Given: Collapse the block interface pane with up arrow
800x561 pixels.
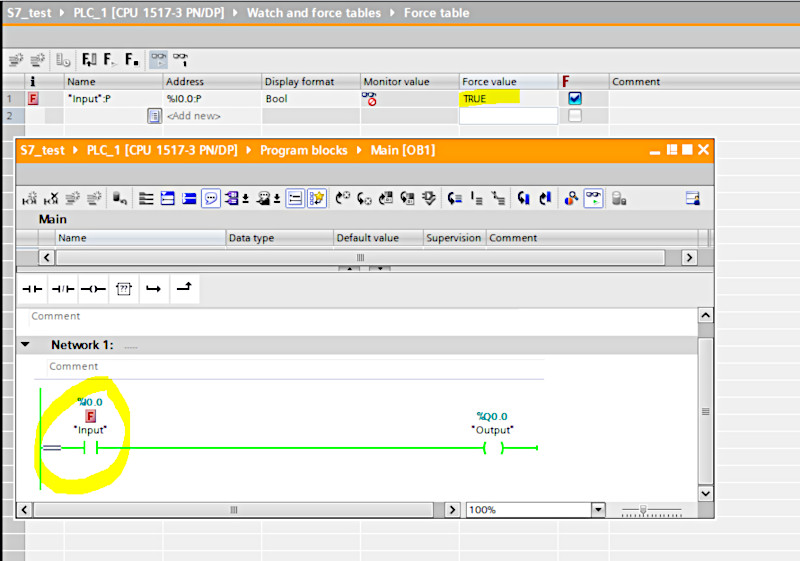Looking at the screenshot, I should [349, 268].
